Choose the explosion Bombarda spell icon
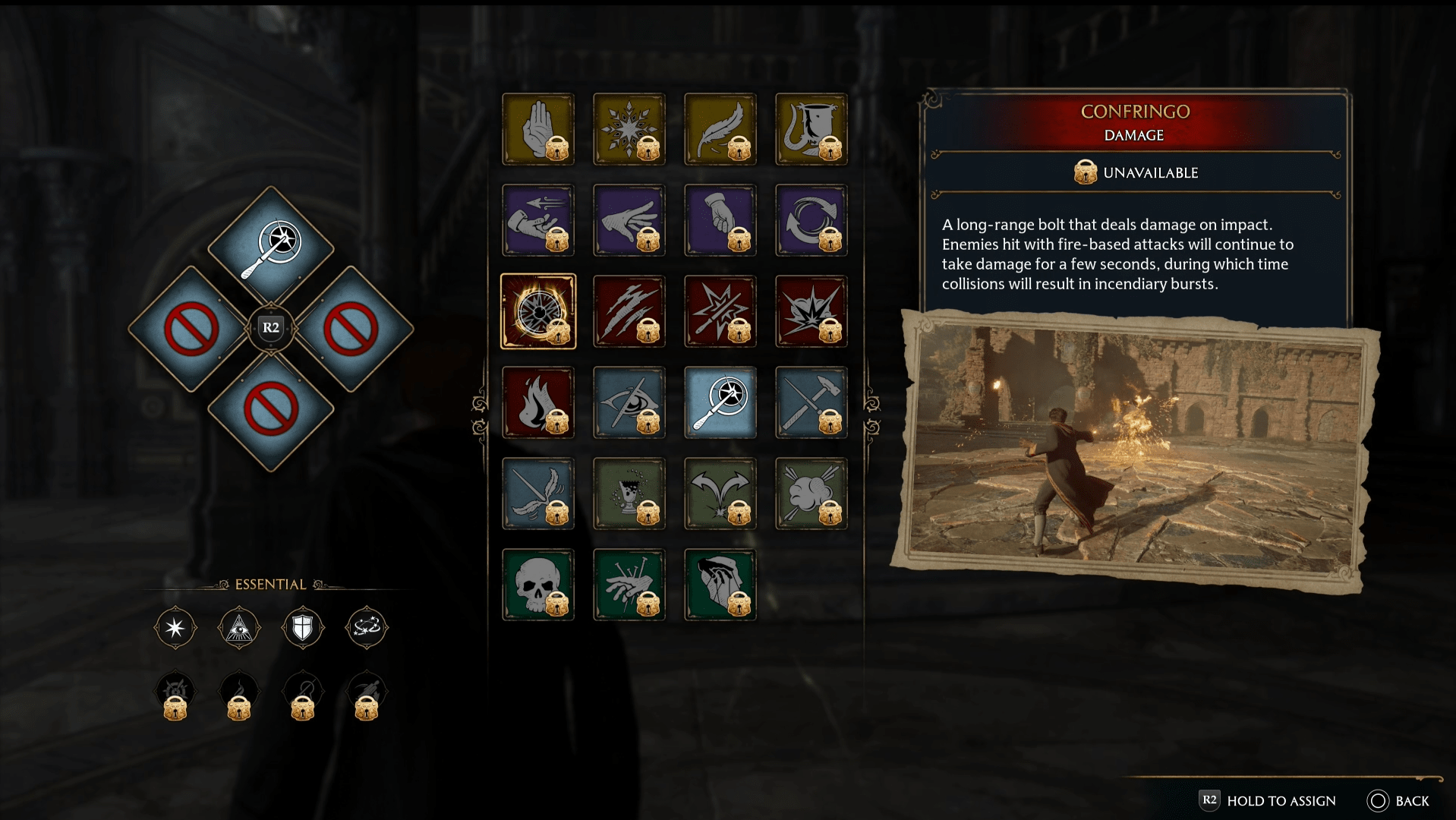Viewport: 1456px width, 820px height. pos(812,311)
